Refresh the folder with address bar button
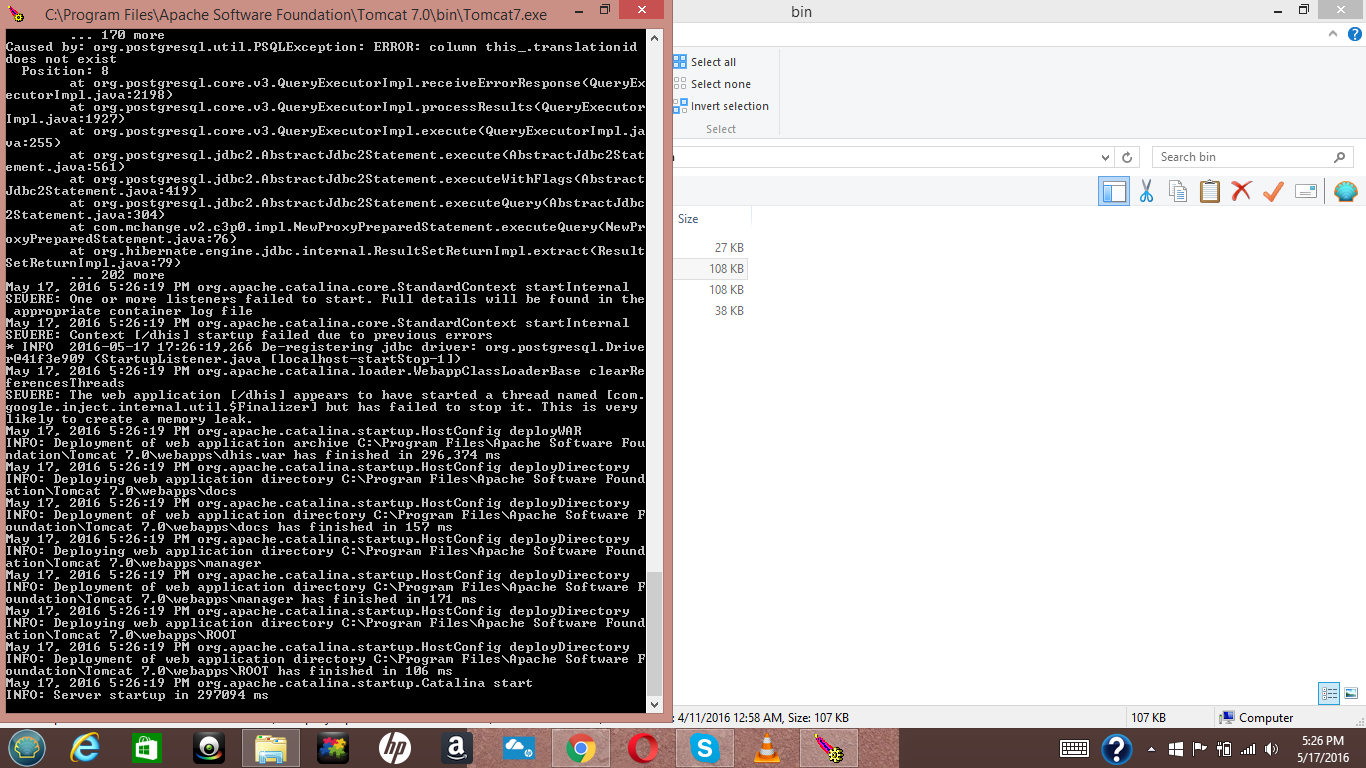 point(1127,157)
